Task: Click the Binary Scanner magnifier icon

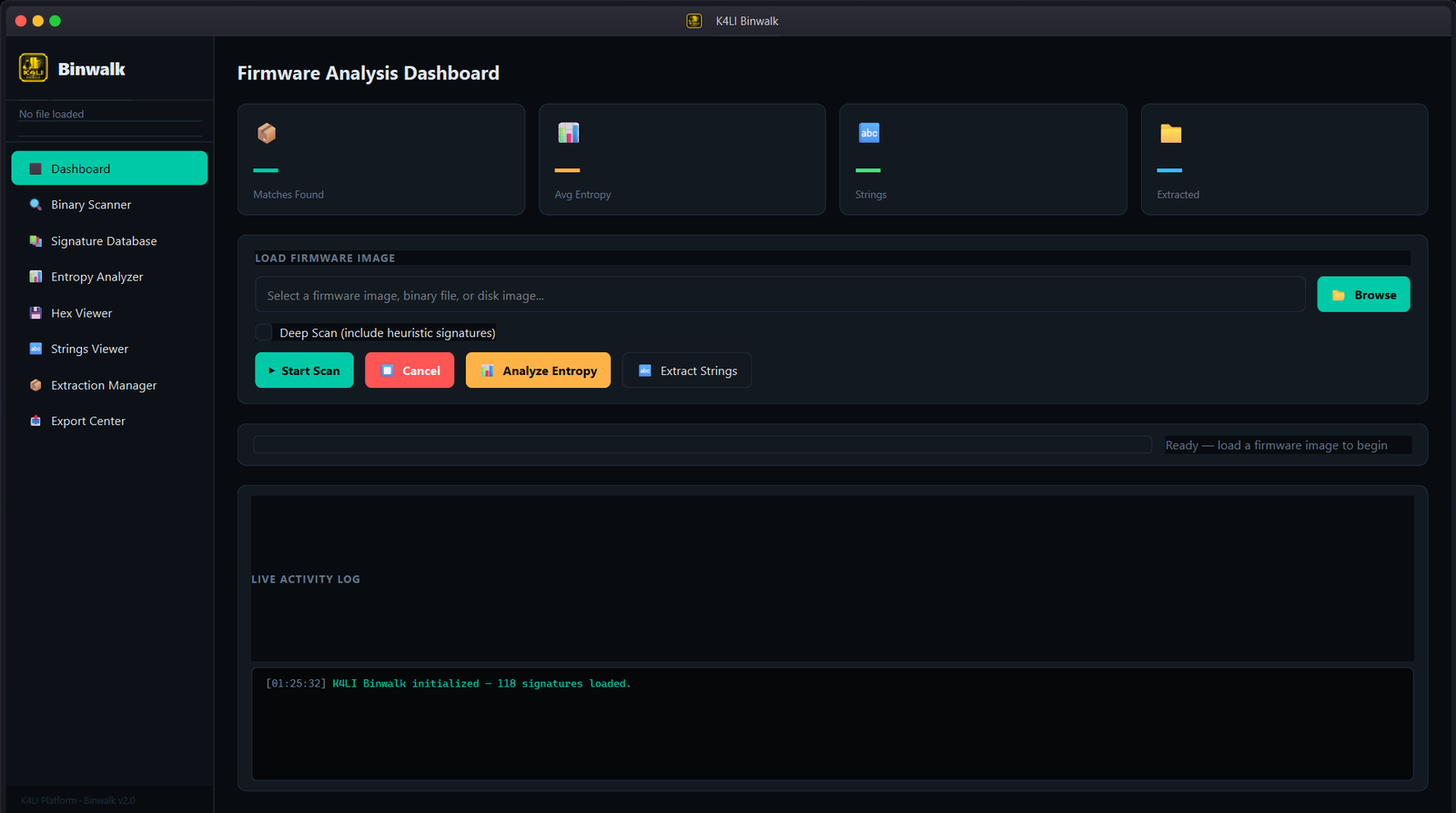Action: [35, 205]
